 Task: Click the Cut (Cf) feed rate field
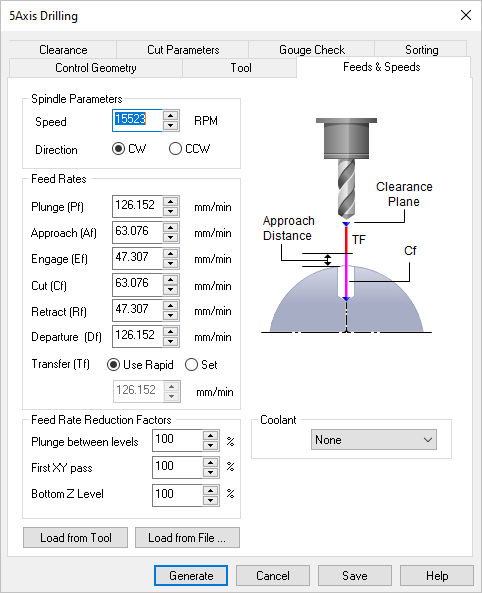click(137, 284)
